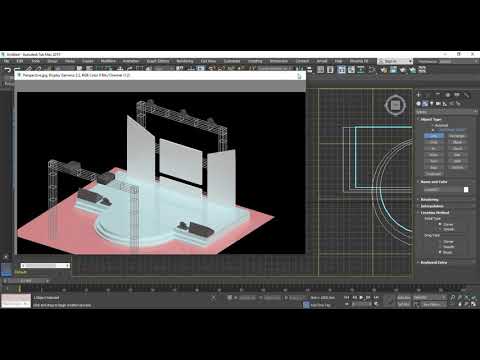Image resolution: width=480 pixels, height=360 pixels.
Task: Switch to the Modify command panel tab
Action: pyautogui.click(x=429, y=95)
